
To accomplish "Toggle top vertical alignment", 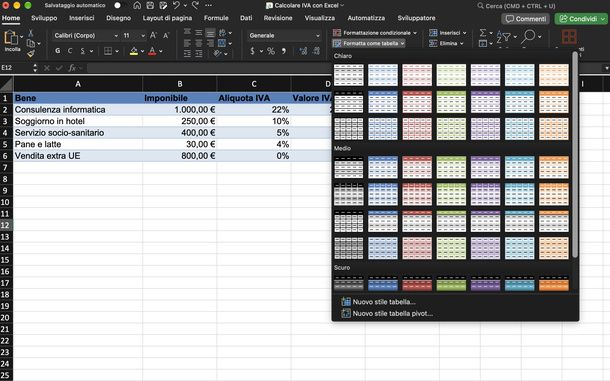I will pos(187,32).
